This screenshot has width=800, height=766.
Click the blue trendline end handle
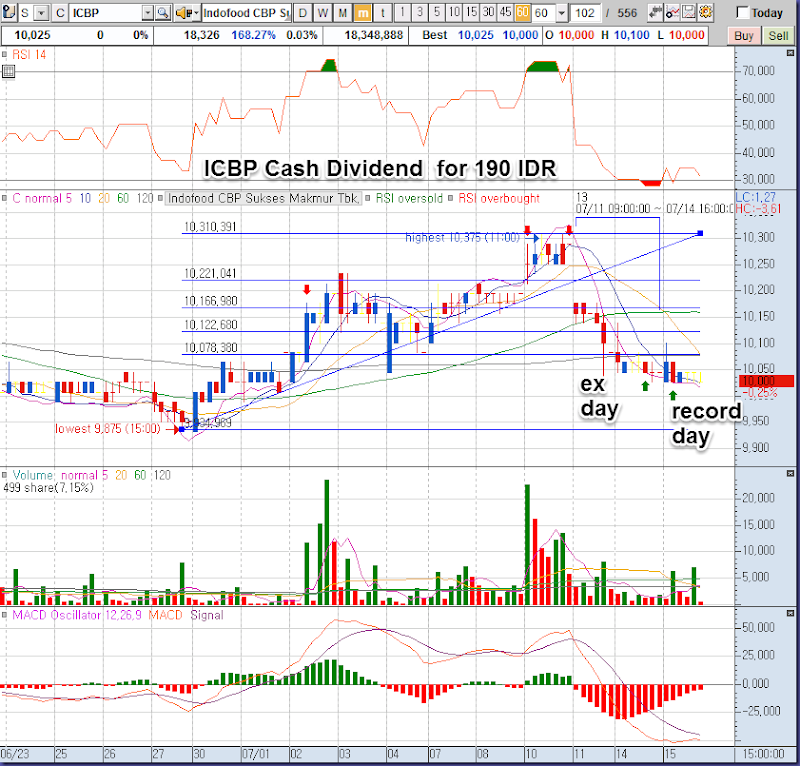click(700, 233)
